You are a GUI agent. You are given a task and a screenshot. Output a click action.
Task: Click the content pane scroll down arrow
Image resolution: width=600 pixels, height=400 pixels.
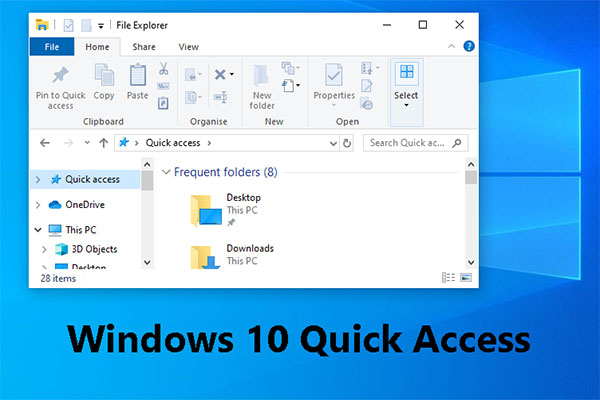(x=471, y=263)
